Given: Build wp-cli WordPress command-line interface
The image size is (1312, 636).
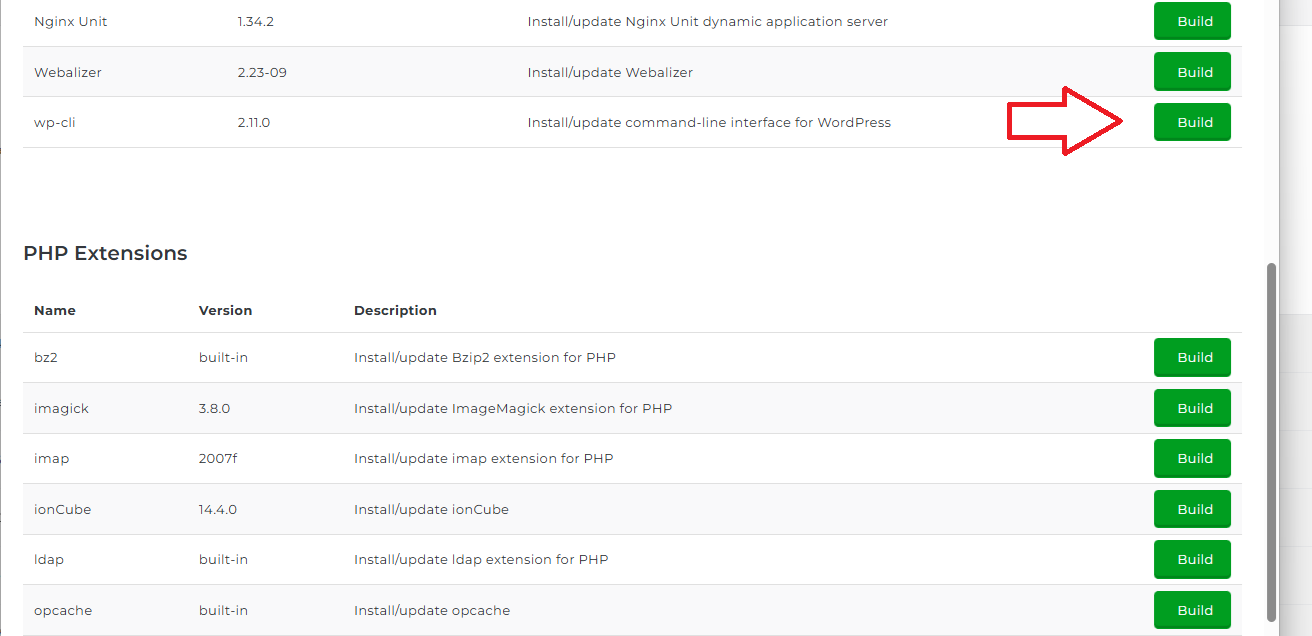Looking at the screenshot, I should [x=1192, y=122].
